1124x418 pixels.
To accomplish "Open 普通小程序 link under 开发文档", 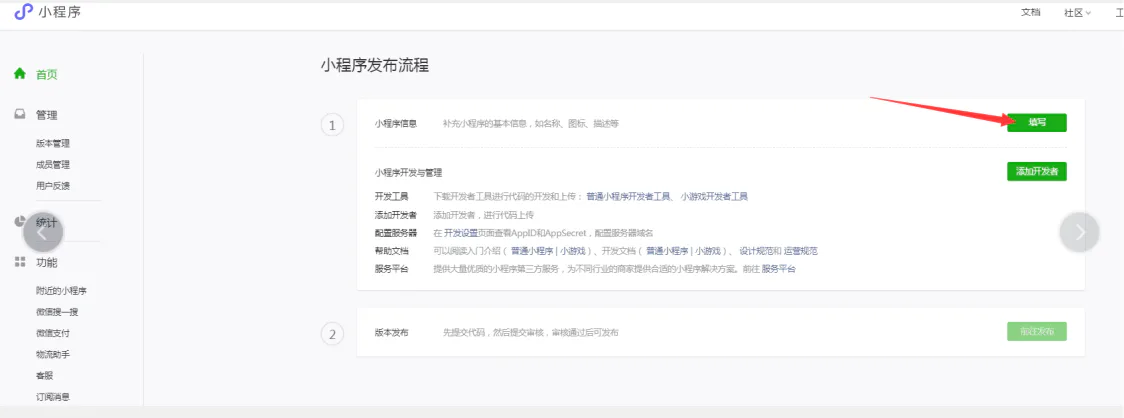I will 667,252.
